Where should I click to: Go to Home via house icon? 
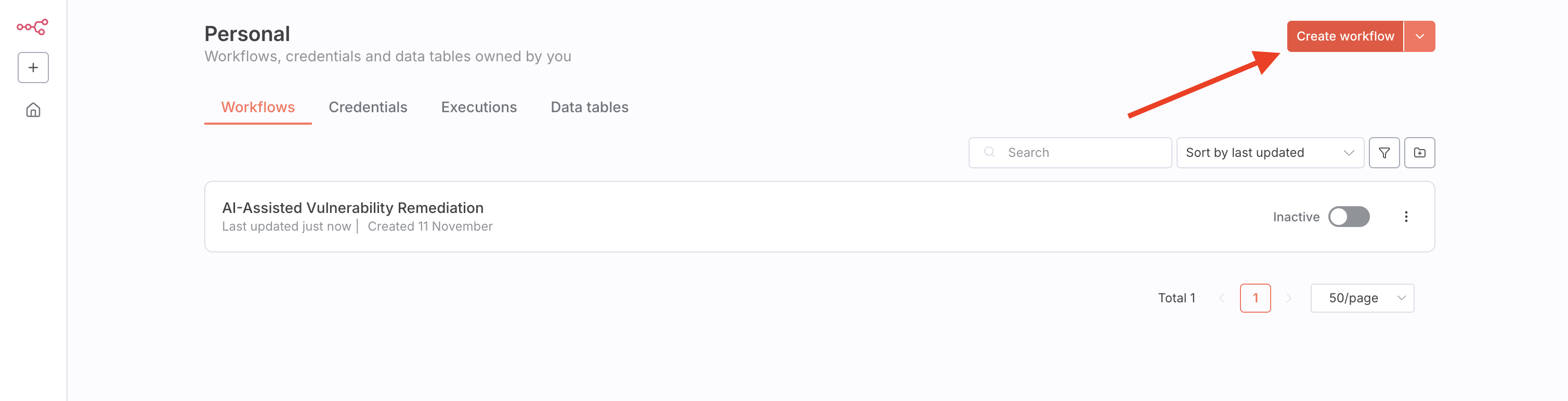[x=33, y=110]
